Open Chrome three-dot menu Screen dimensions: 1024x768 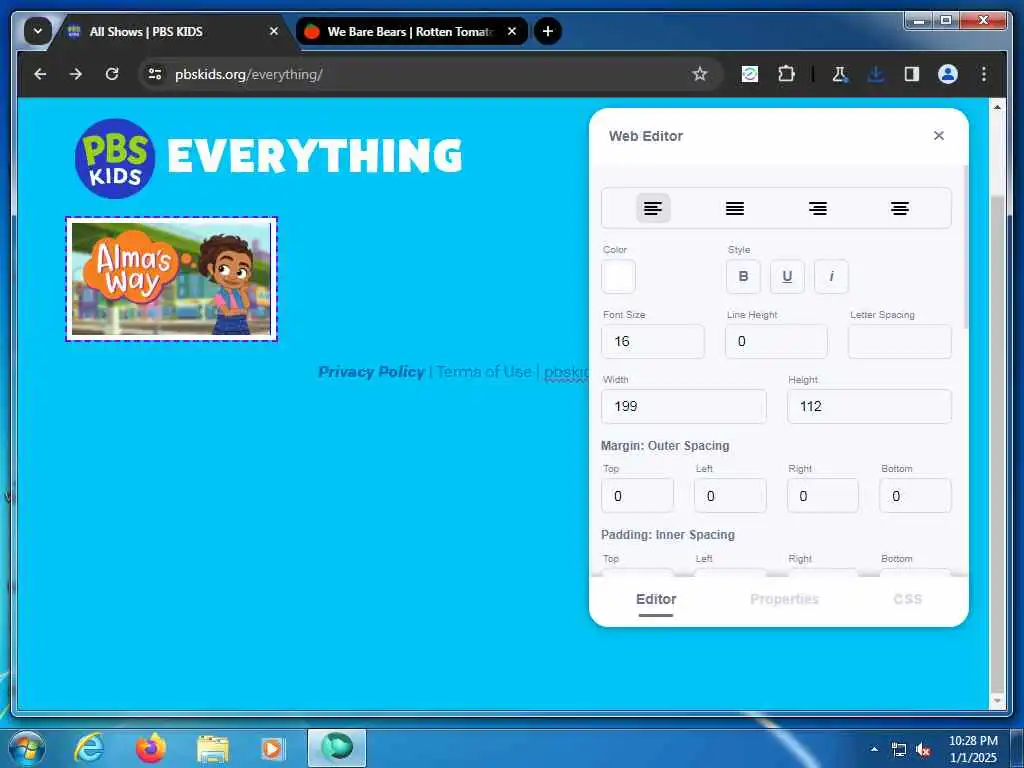click(984, 74)
